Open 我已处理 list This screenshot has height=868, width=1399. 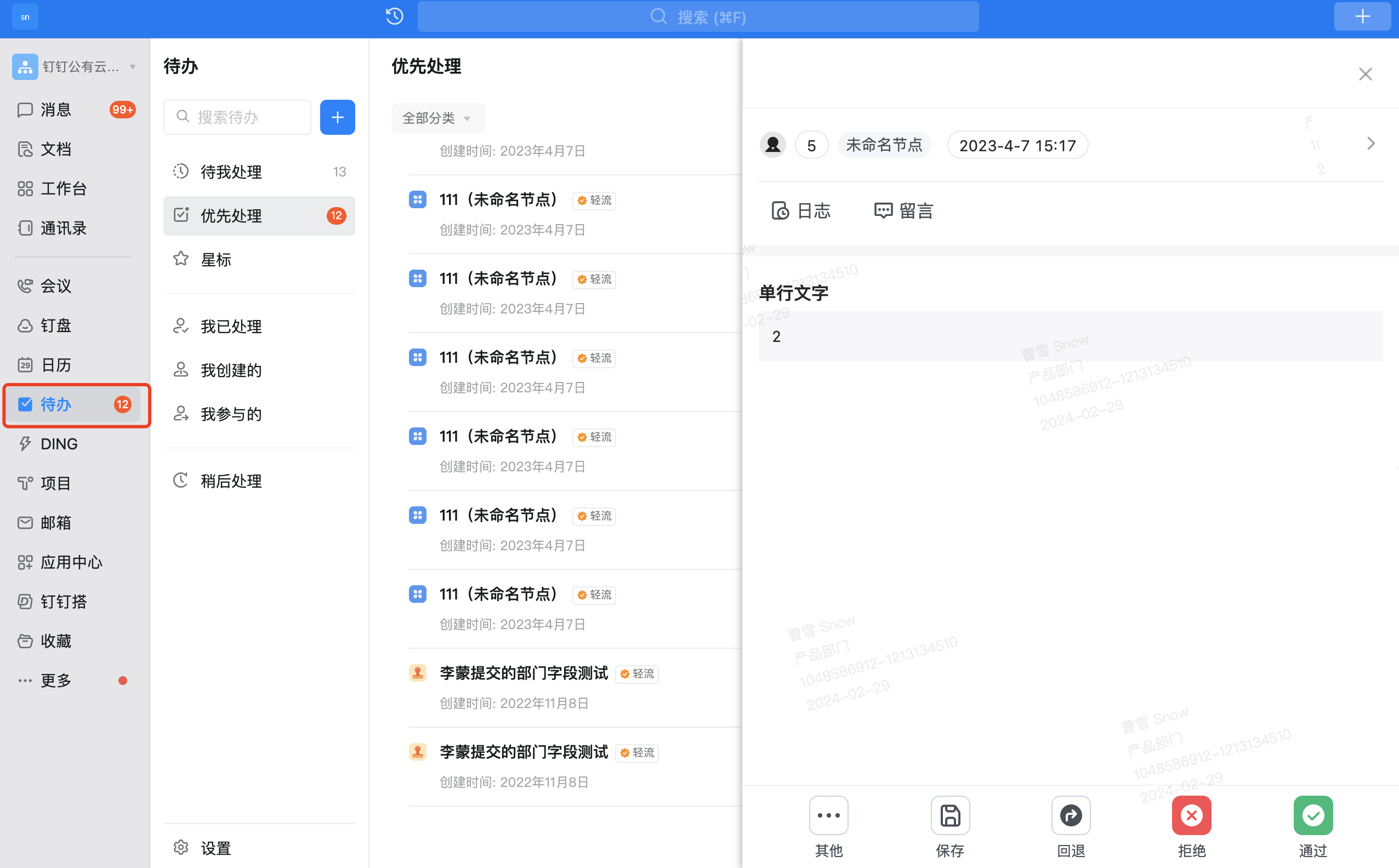(259, 327)
